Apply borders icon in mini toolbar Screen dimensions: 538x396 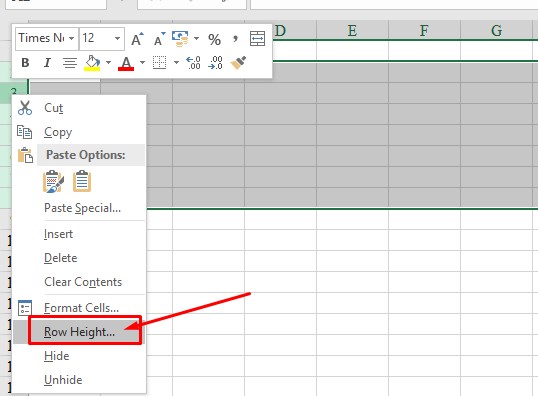click(x=160, y=63)
